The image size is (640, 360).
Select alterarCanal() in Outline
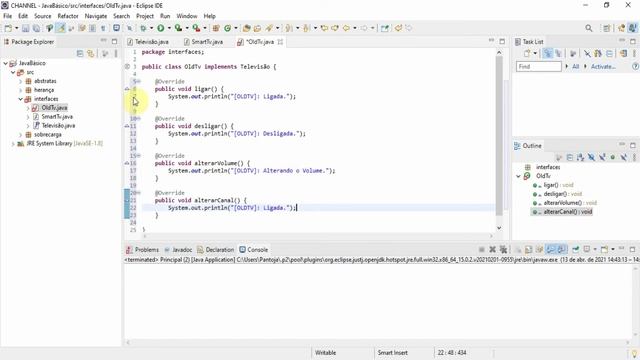pos(562,212)
